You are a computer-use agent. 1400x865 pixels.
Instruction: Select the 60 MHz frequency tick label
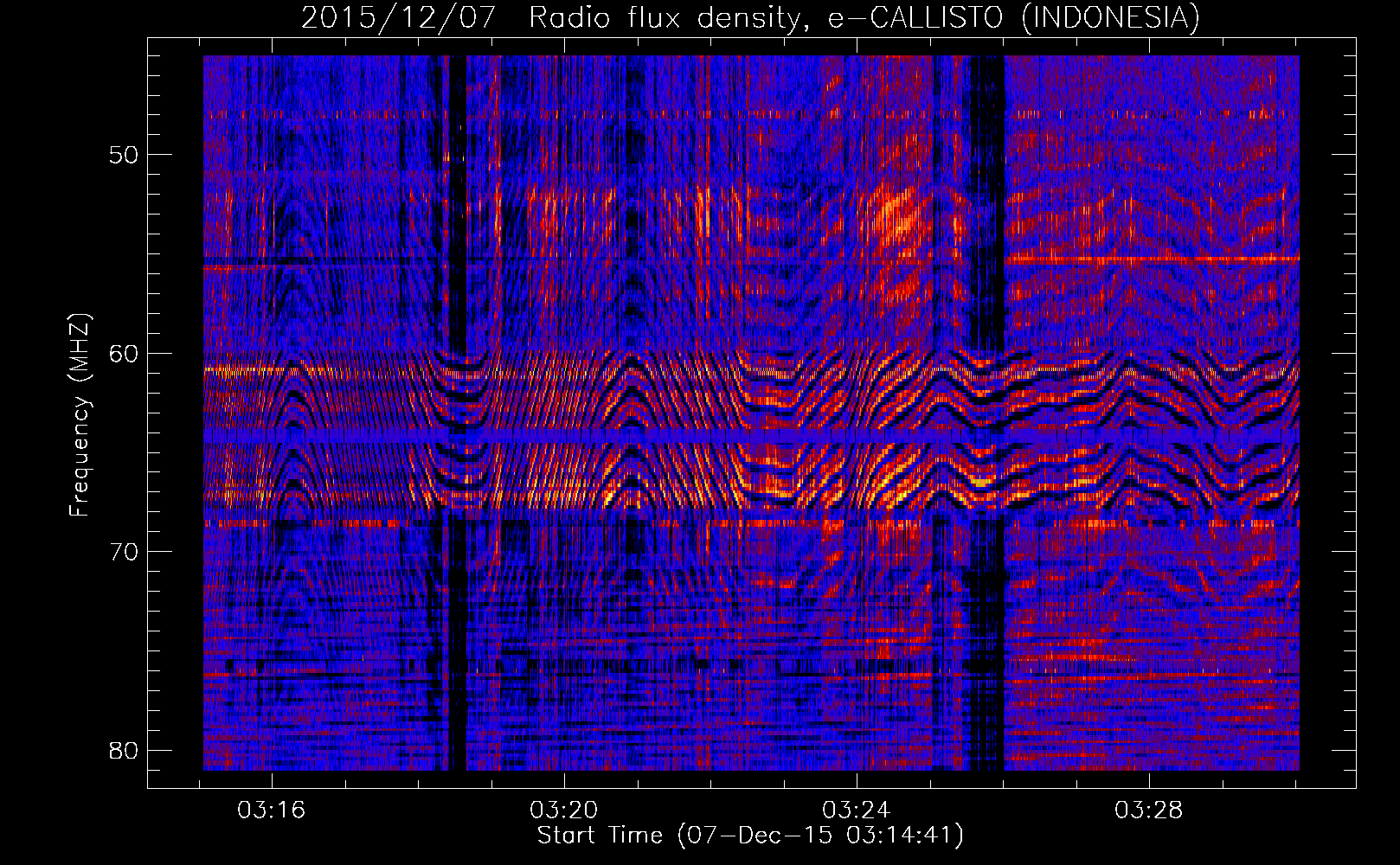(124, 353)
